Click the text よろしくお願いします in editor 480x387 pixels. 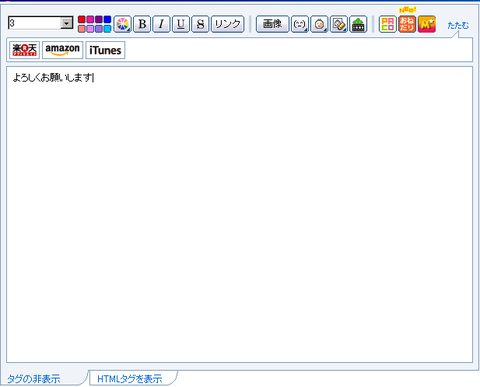coord(52,78)
